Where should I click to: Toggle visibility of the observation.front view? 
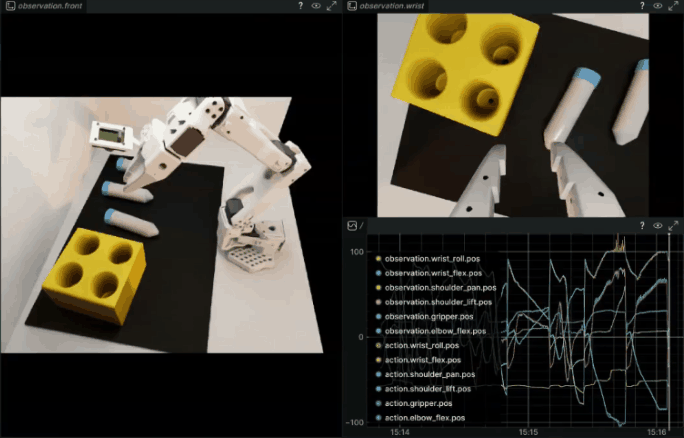pyautogui.click(x=316, y=6)
